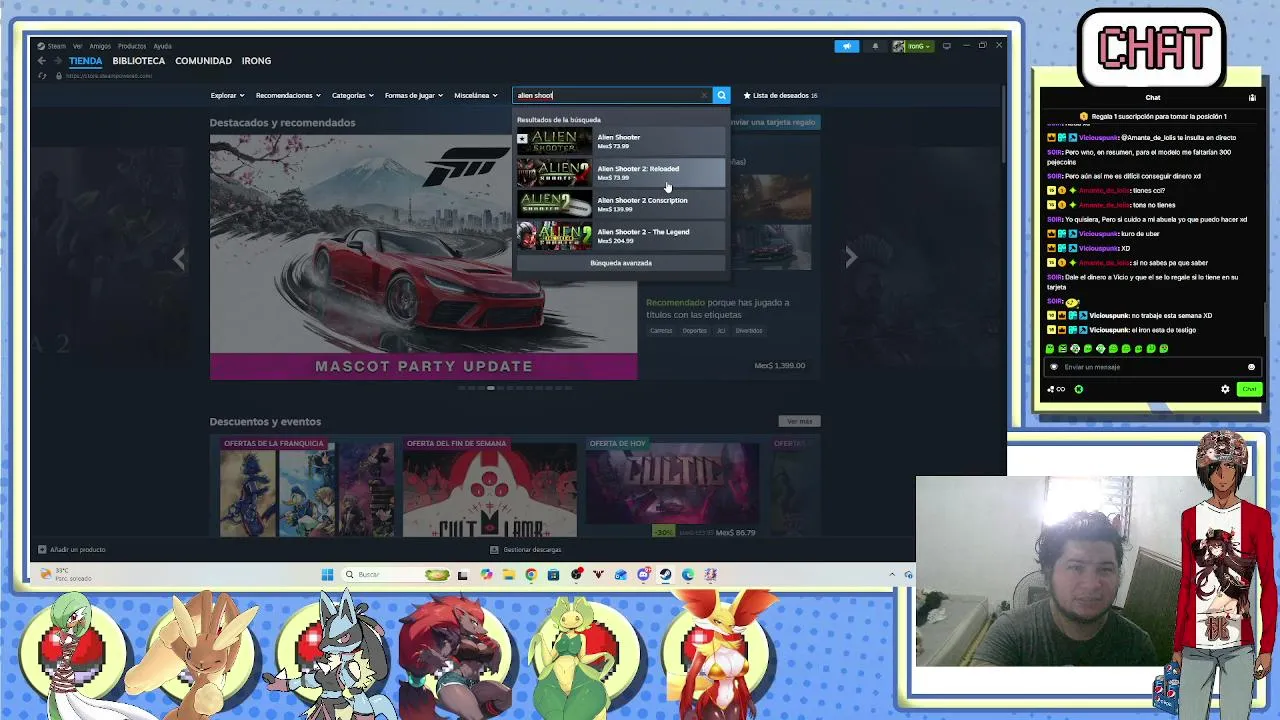Open Task View from the taskbar
This screenshot has width=1280, height=720.
tap(462, 574)
